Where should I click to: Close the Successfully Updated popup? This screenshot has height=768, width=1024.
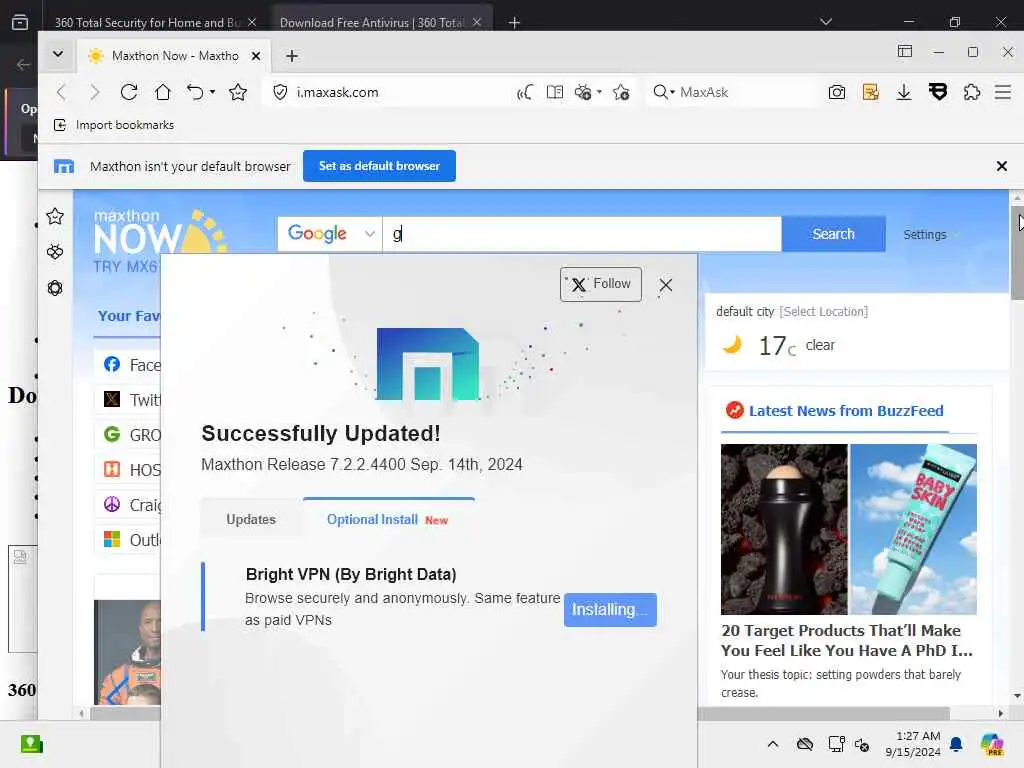[665, 285]
